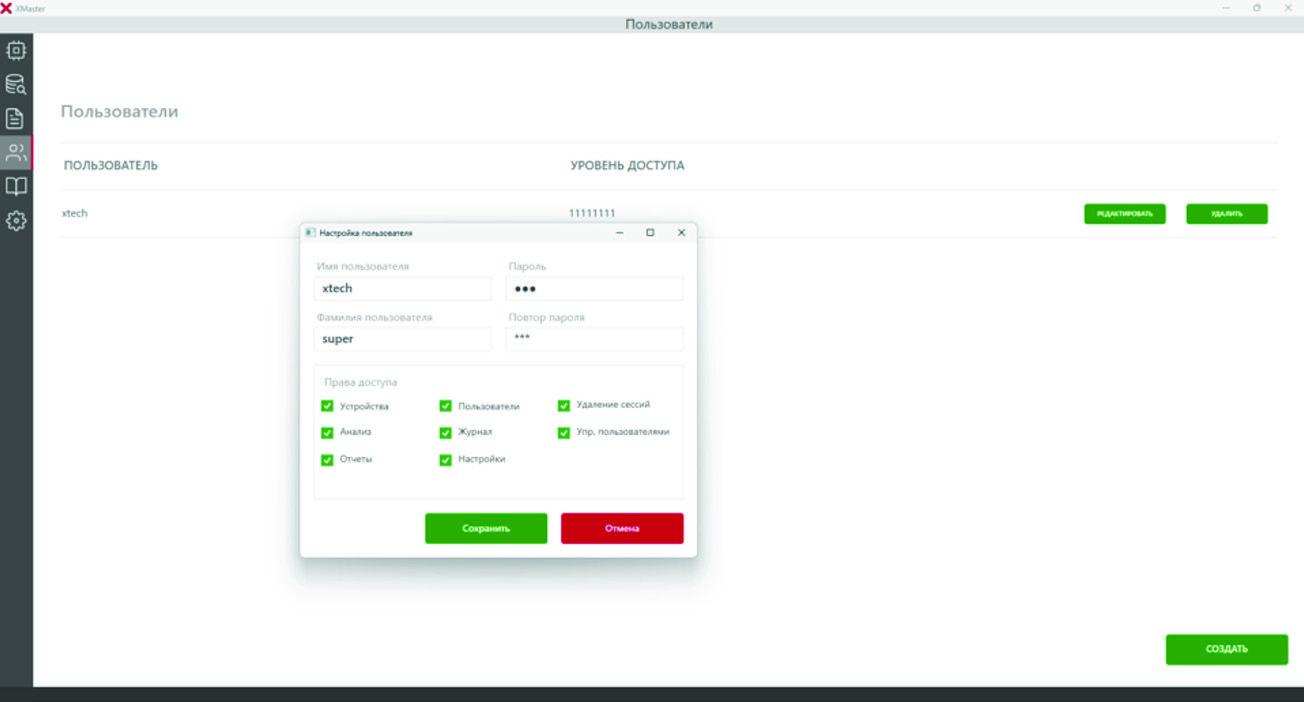The image size is (1304, 702).
Task: Uncheck the Журнал permission checkbox
Action: (446, 433)
